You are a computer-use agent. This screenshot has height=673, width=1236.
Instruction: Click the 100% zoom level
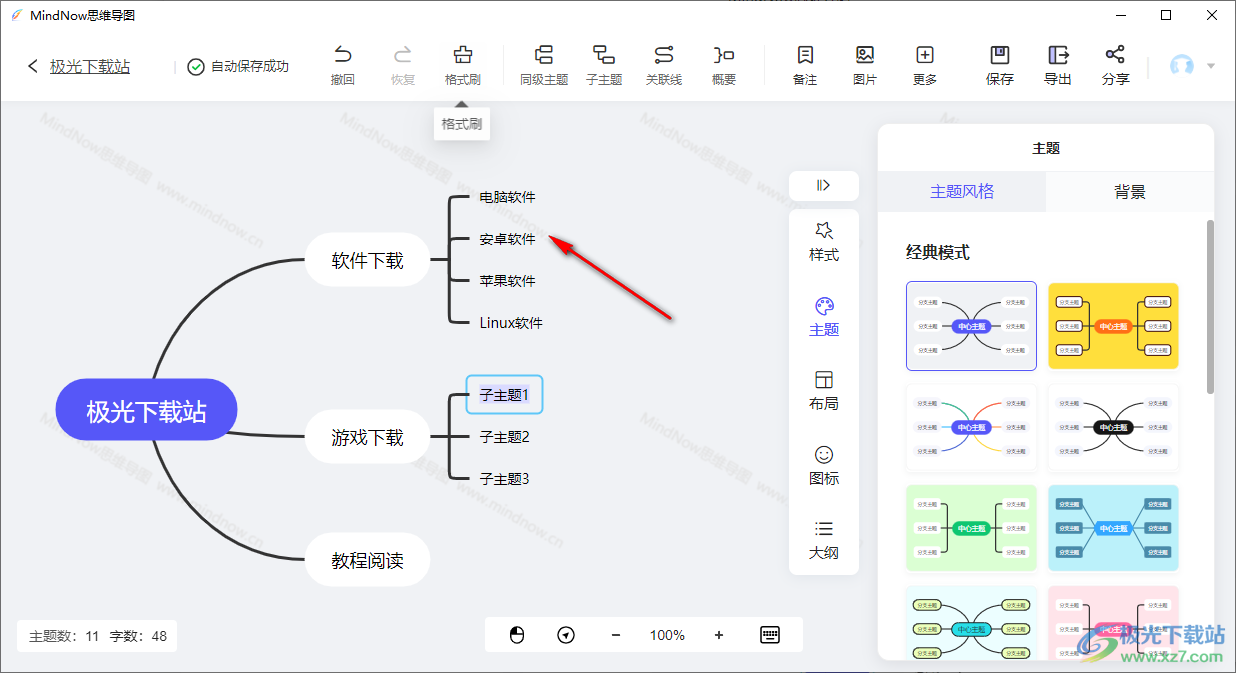pos(667,635)
